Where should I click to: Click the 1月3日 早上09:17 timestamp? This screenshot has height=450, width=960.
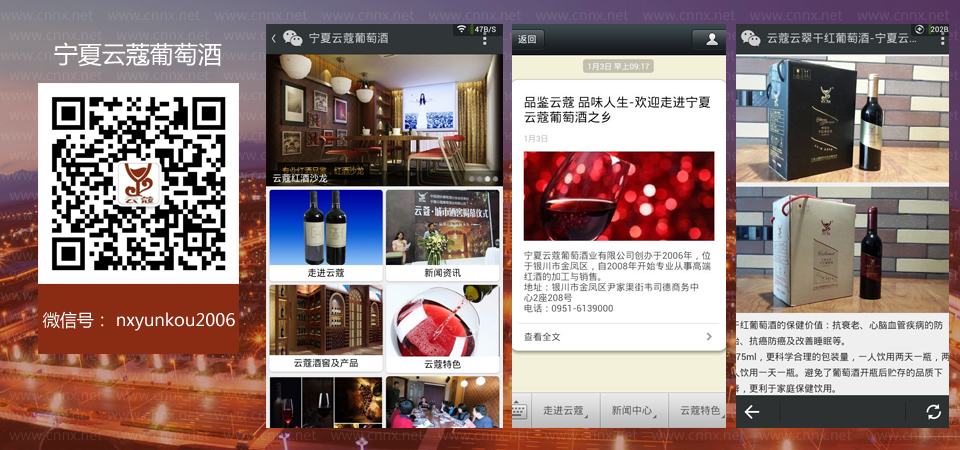618,66
